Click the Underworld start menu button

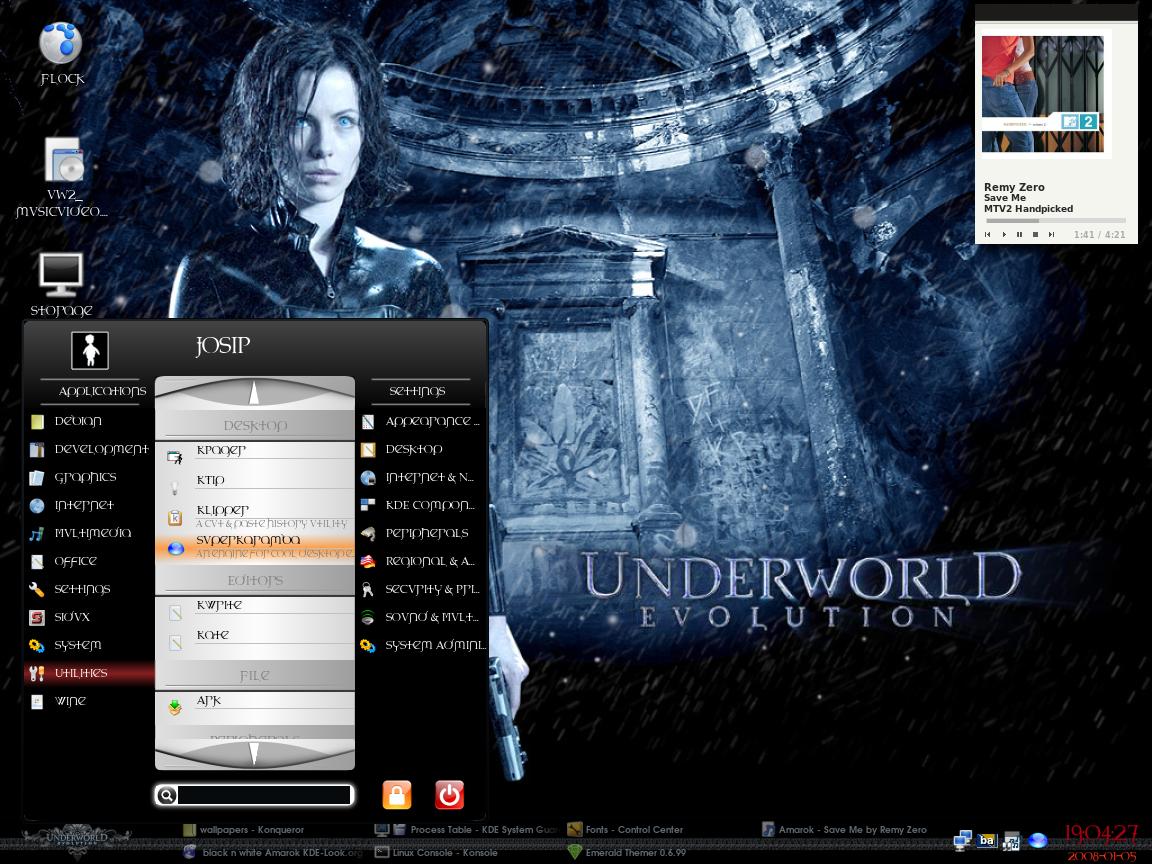coord(77,840)
